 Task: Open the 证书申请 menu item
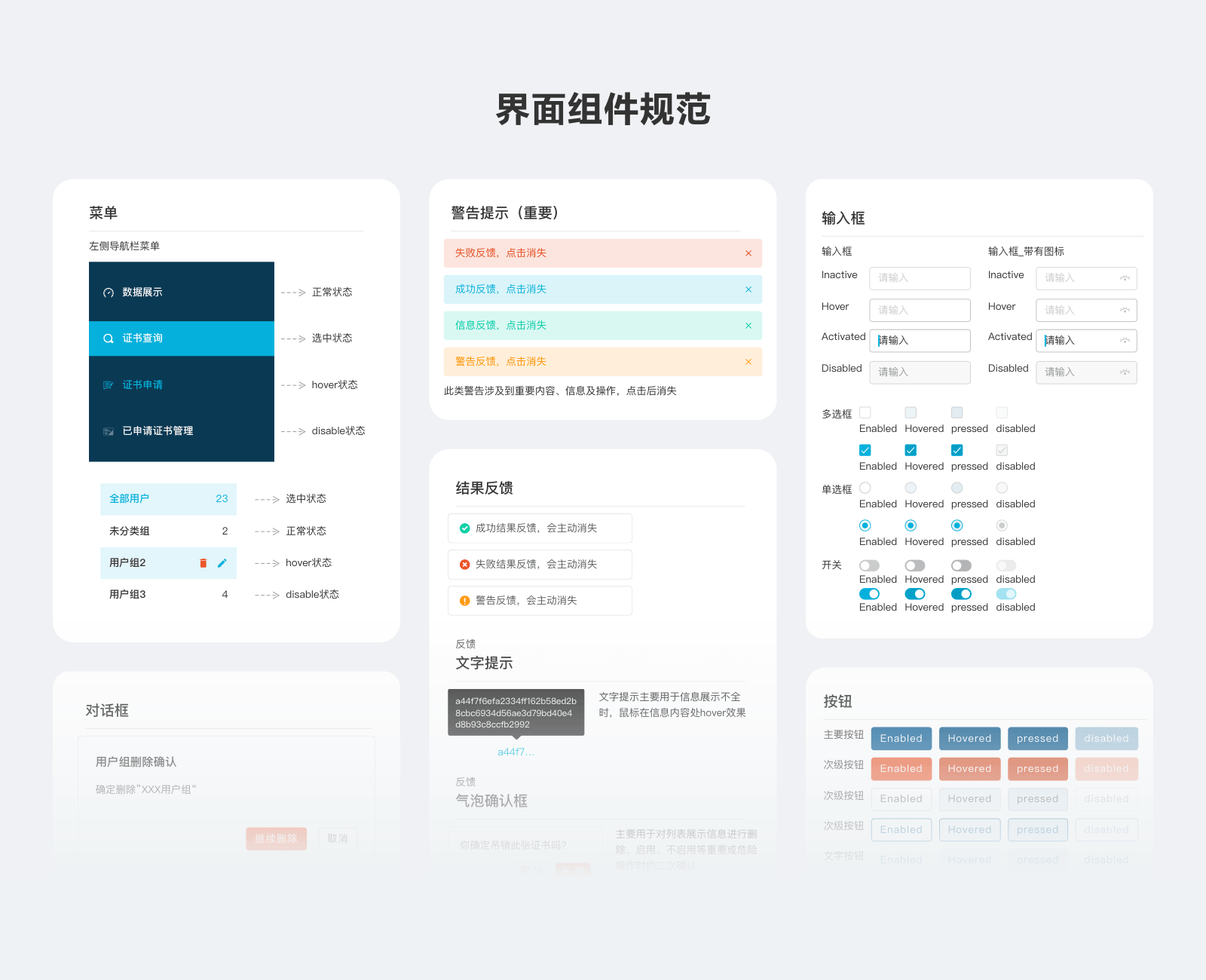[182, 385]
